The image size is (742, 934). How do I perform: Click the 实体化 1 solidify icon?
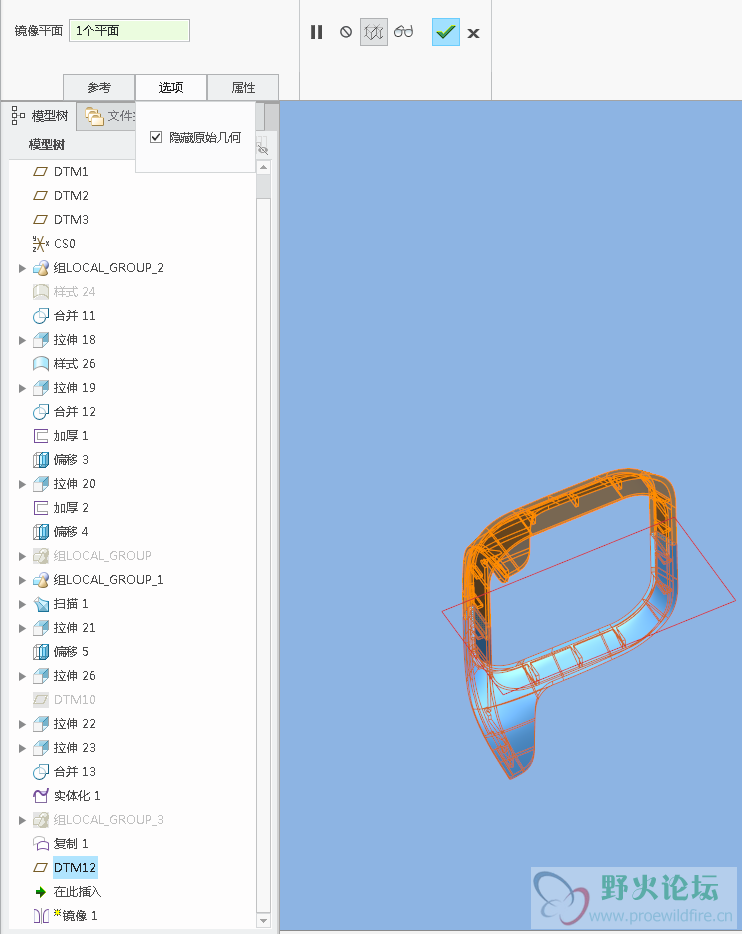(40, 796)
